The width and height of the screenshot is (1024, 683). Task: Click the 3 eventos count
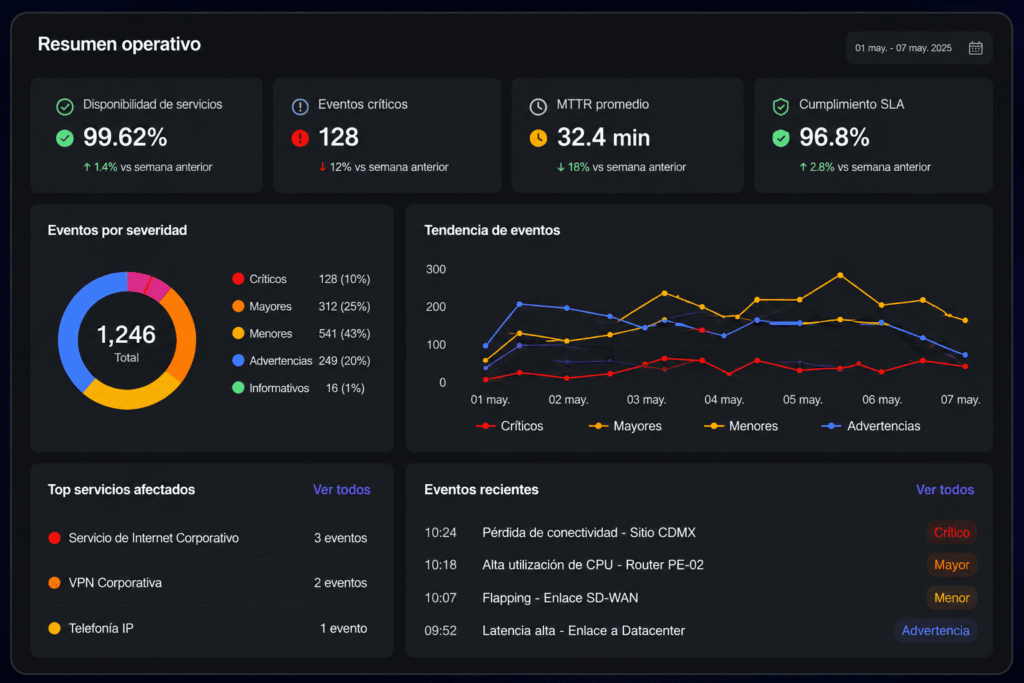340,538
